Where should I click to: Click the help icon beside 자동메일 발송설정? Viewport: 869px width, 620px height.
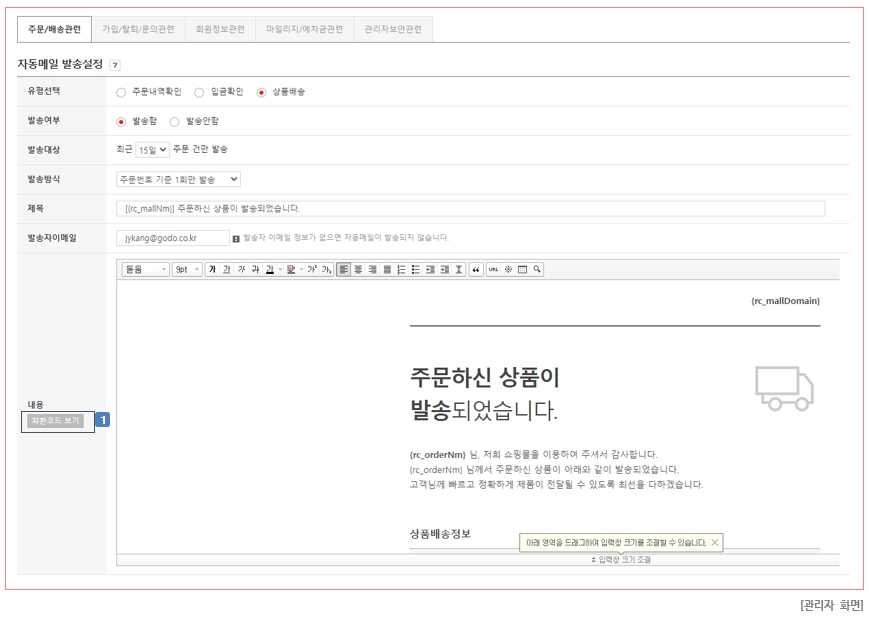click(x=115, y=65)
